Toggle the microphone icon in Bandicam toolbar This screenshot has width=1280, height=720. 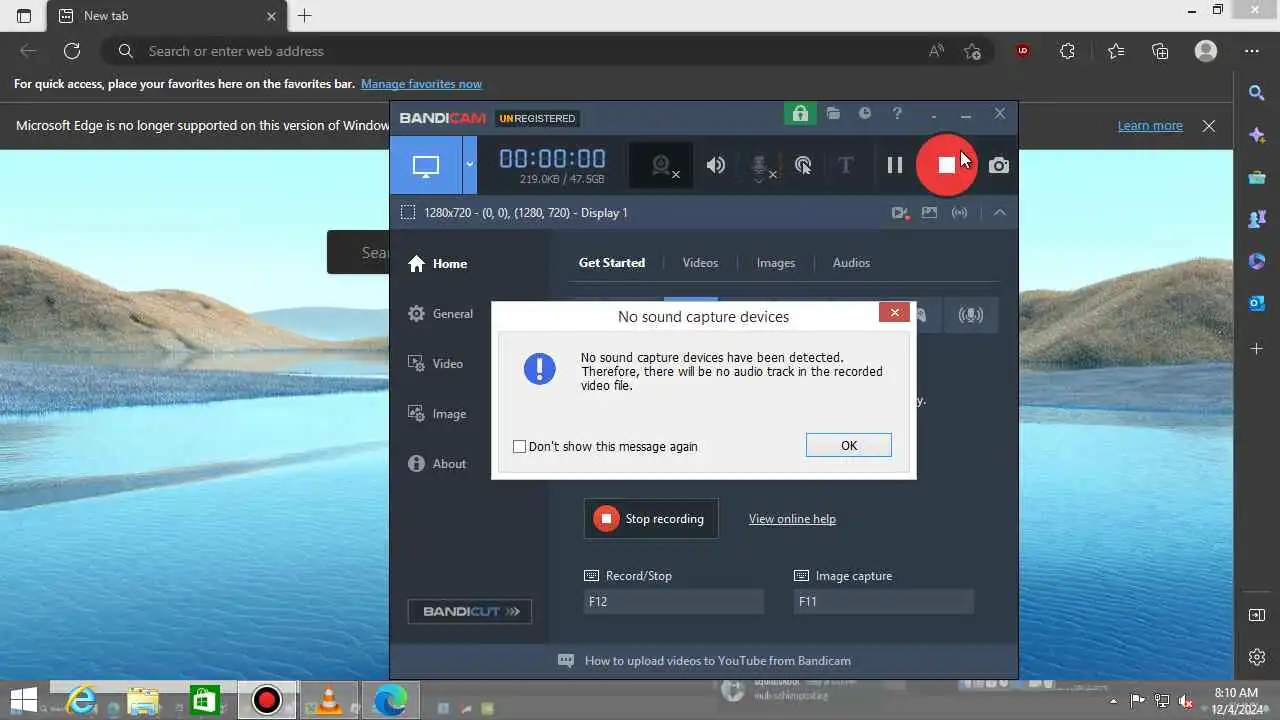point(759,166)
